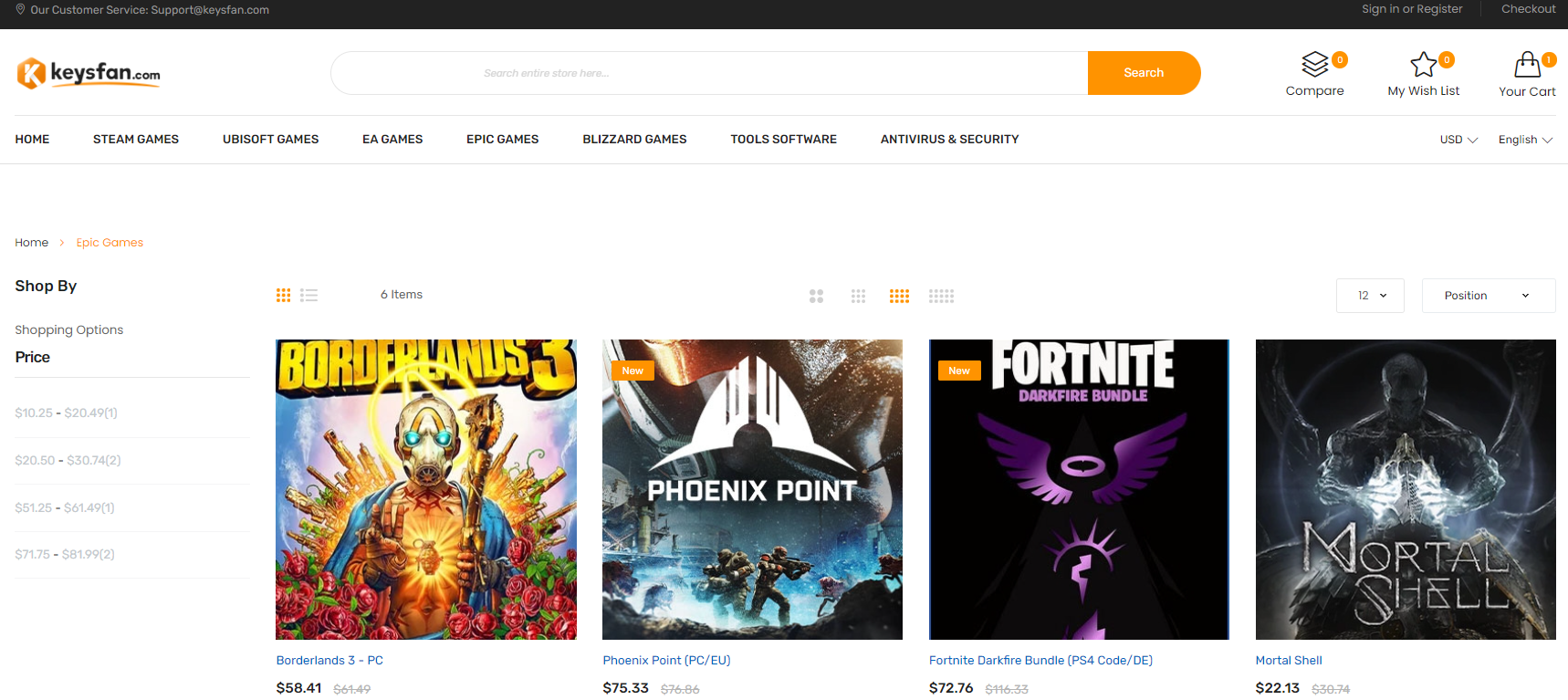Filter by price $71.75 - $81.99
This screenshot has width=1568, height=700.
point(65,555)
